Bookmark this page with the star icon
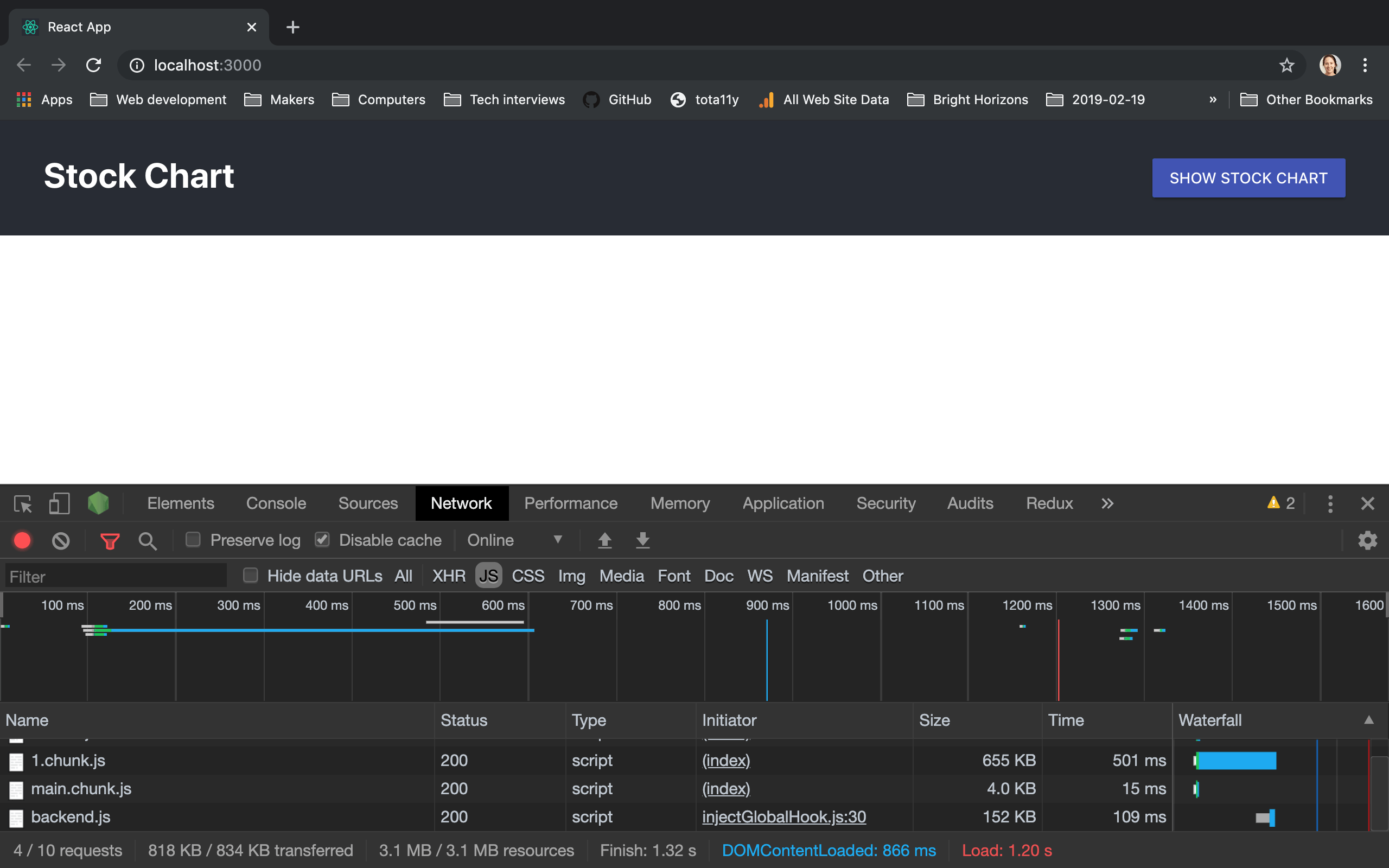This screenshot has width=1389, height=868. 1287,66
